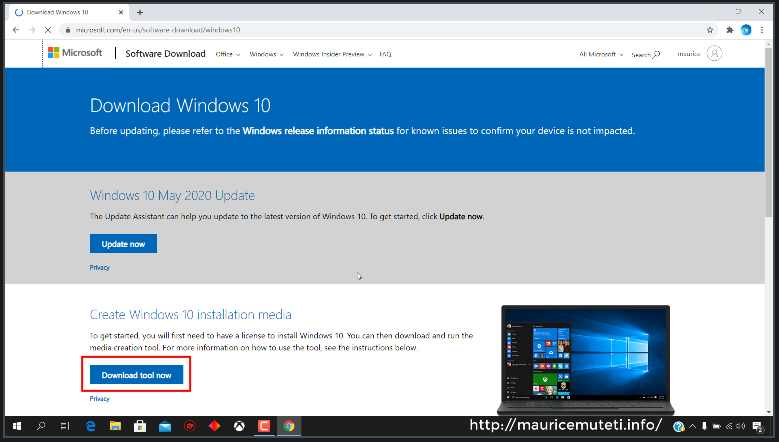The height and width of the screenshot is (442, 779).
Task: Open Windows release information status link
Action: pos(318,131)
